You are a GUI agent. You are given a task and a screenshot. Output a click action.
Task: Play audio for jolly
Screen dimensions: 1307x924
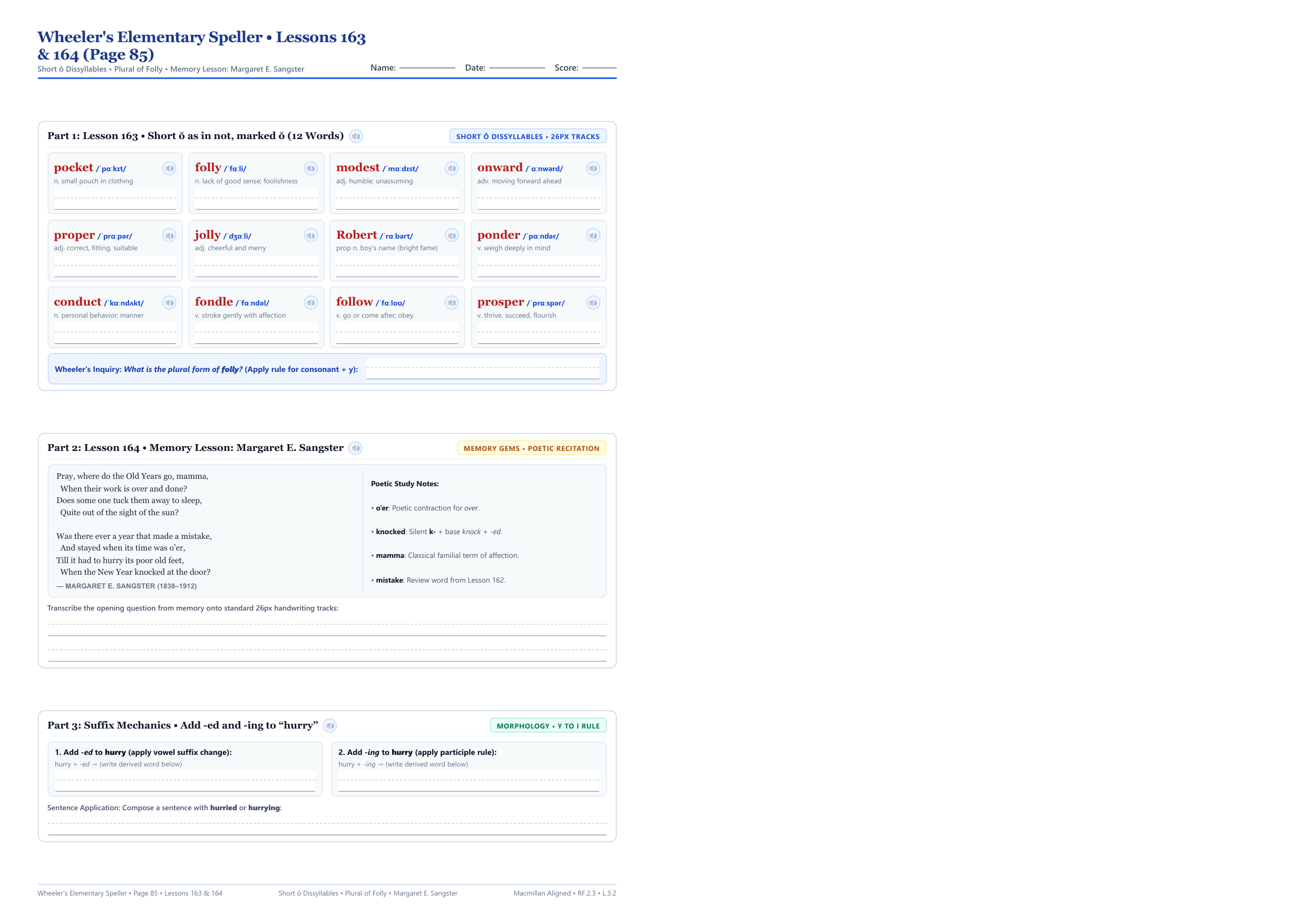(x=310, y=235)
